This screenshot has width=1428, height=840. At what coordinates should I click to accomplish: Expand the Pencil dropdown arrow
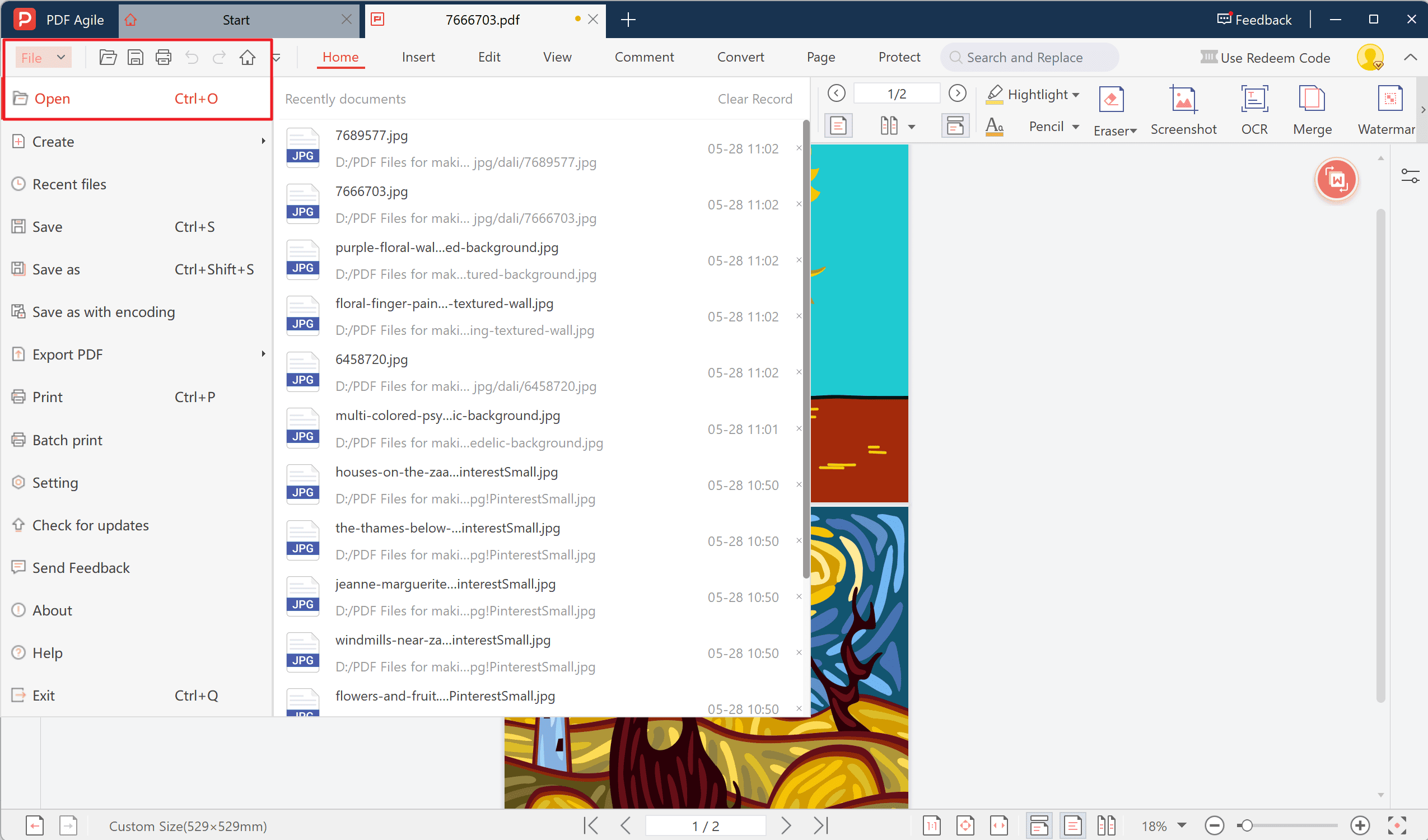[x=1076, y=127]
